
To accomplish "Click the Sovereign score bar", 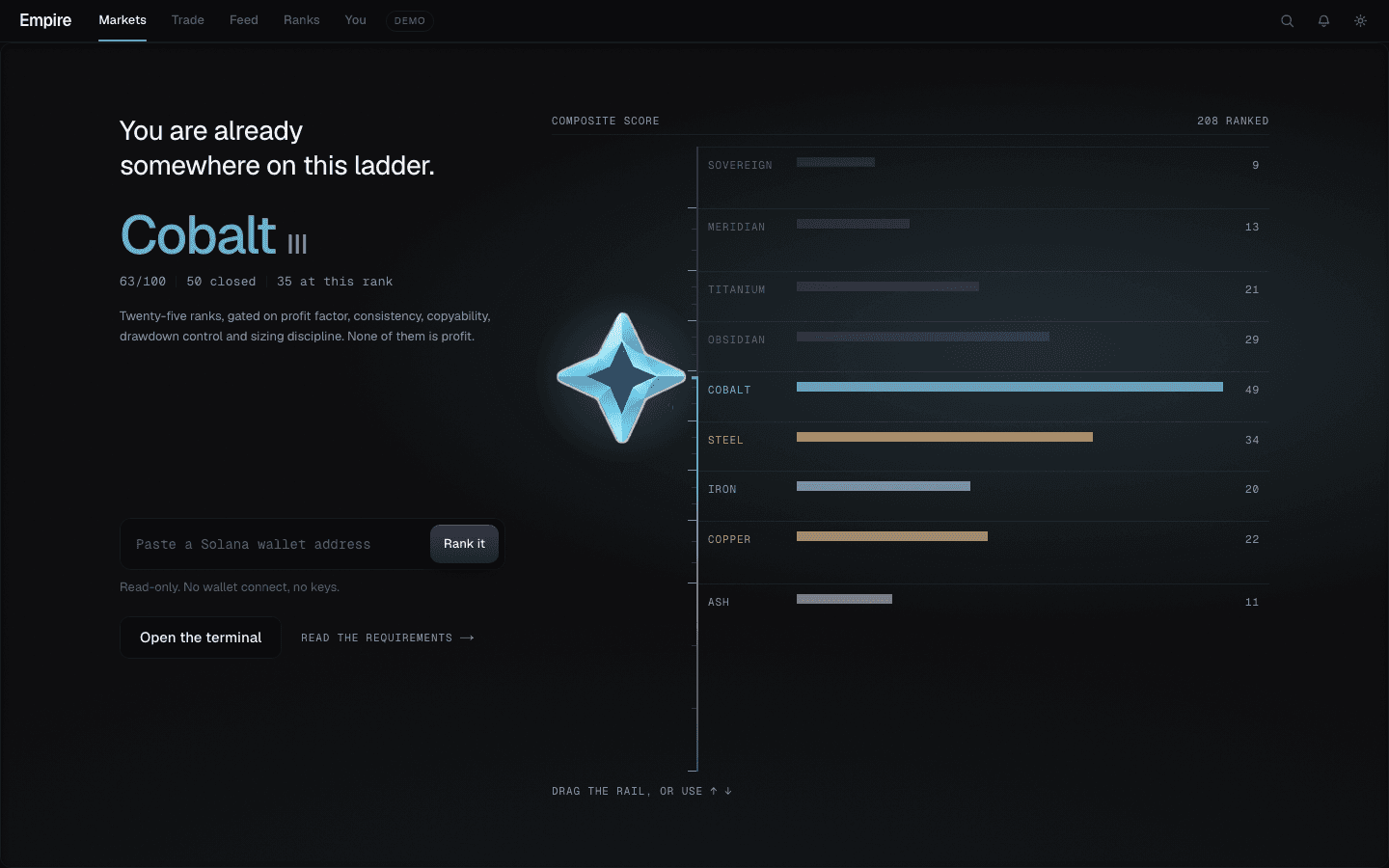I will (835, 162).
